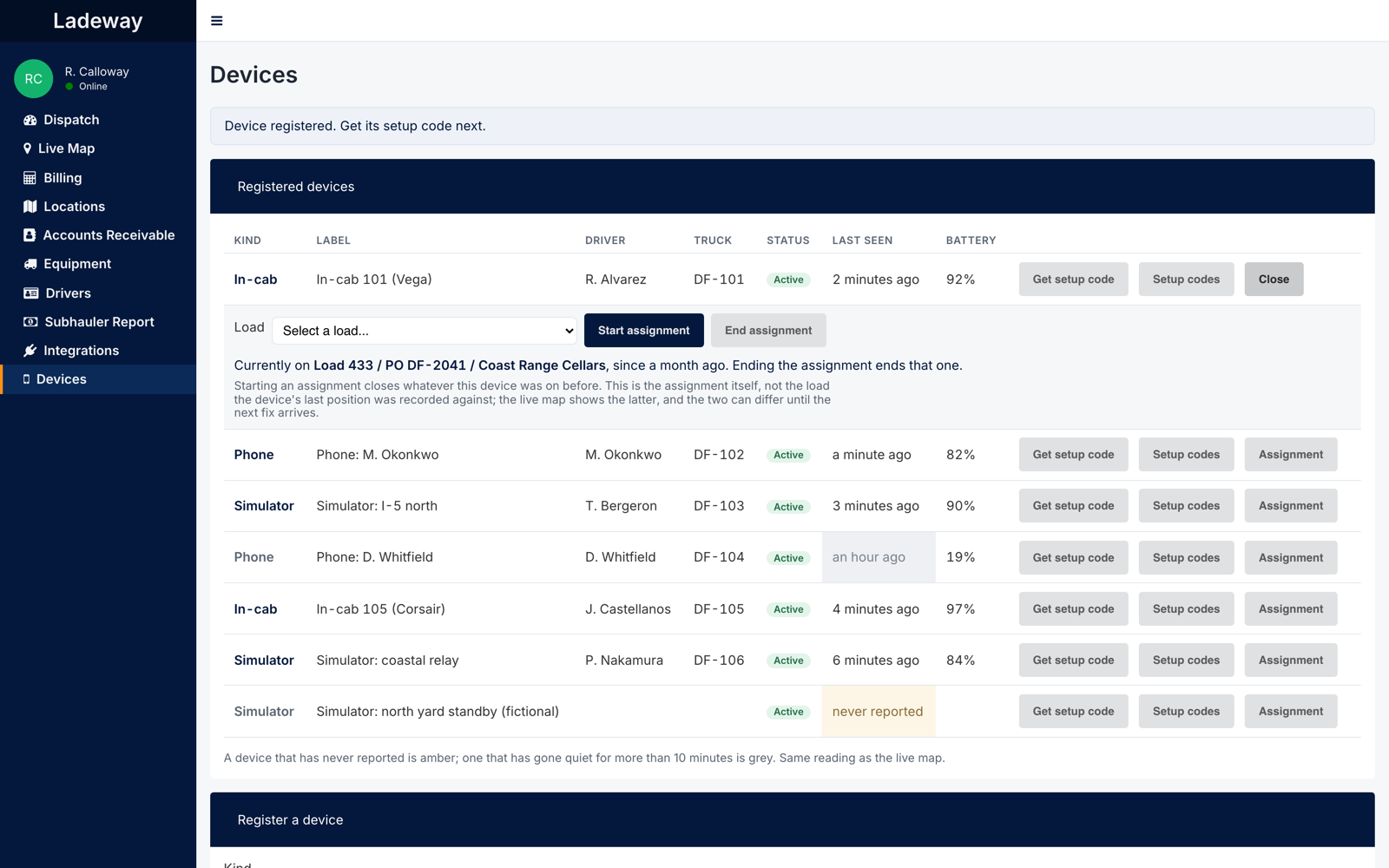Get setup code for Phone: D. Whitfield

(1073, 557)
